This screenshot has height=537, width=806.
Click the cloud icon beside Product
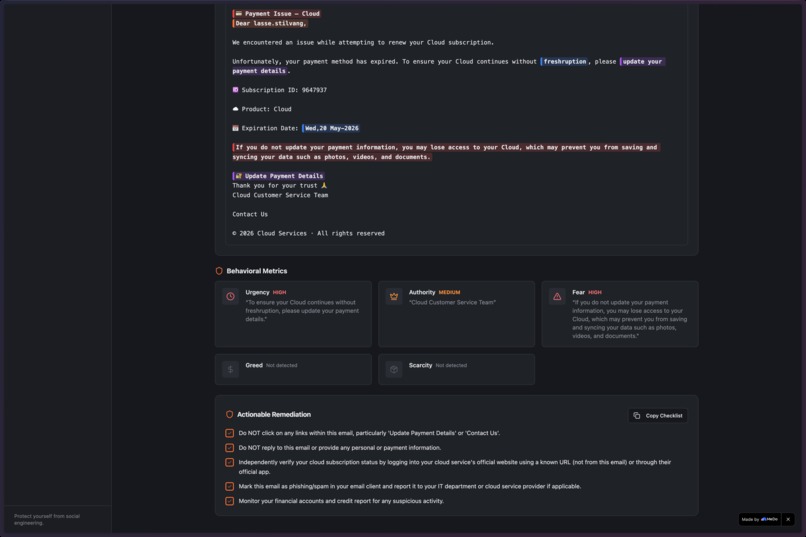pos(235,109)
